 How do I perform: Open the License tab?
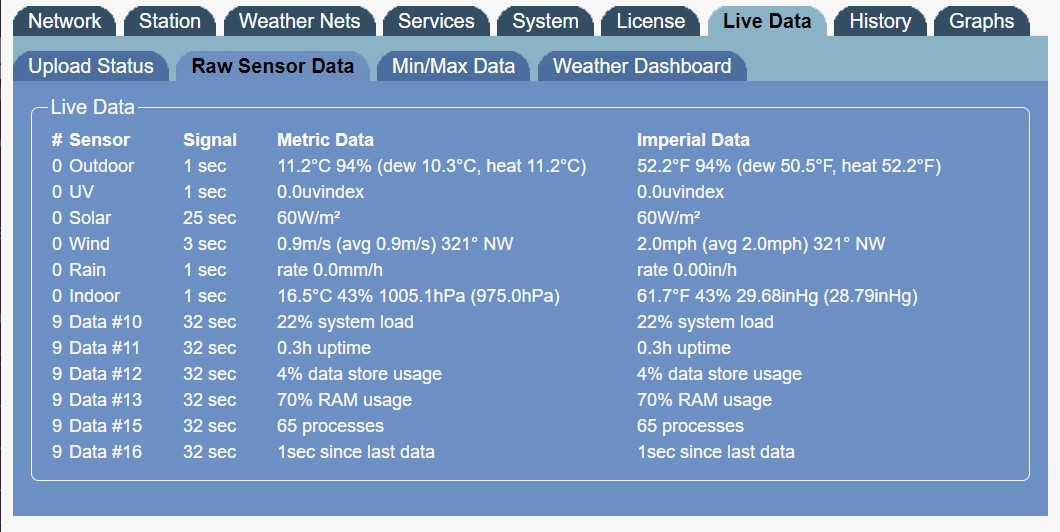[650, 22]
